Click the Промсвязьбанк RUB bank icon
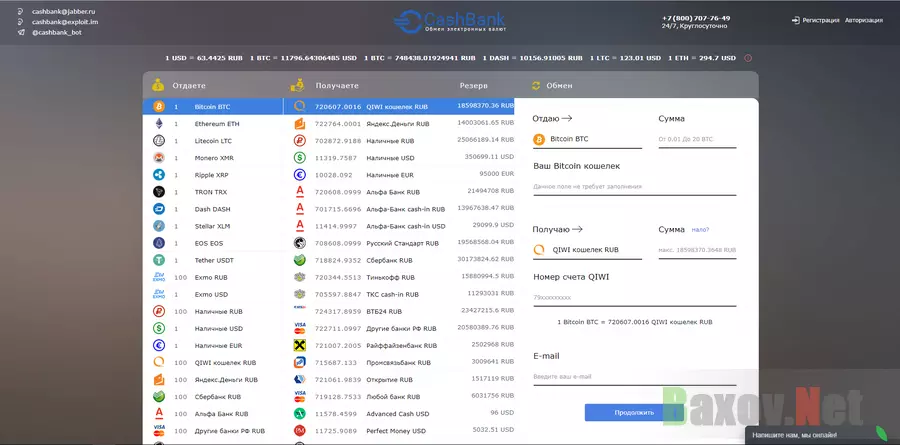This screenshot has height=445, width=900. tap(300, 362)
